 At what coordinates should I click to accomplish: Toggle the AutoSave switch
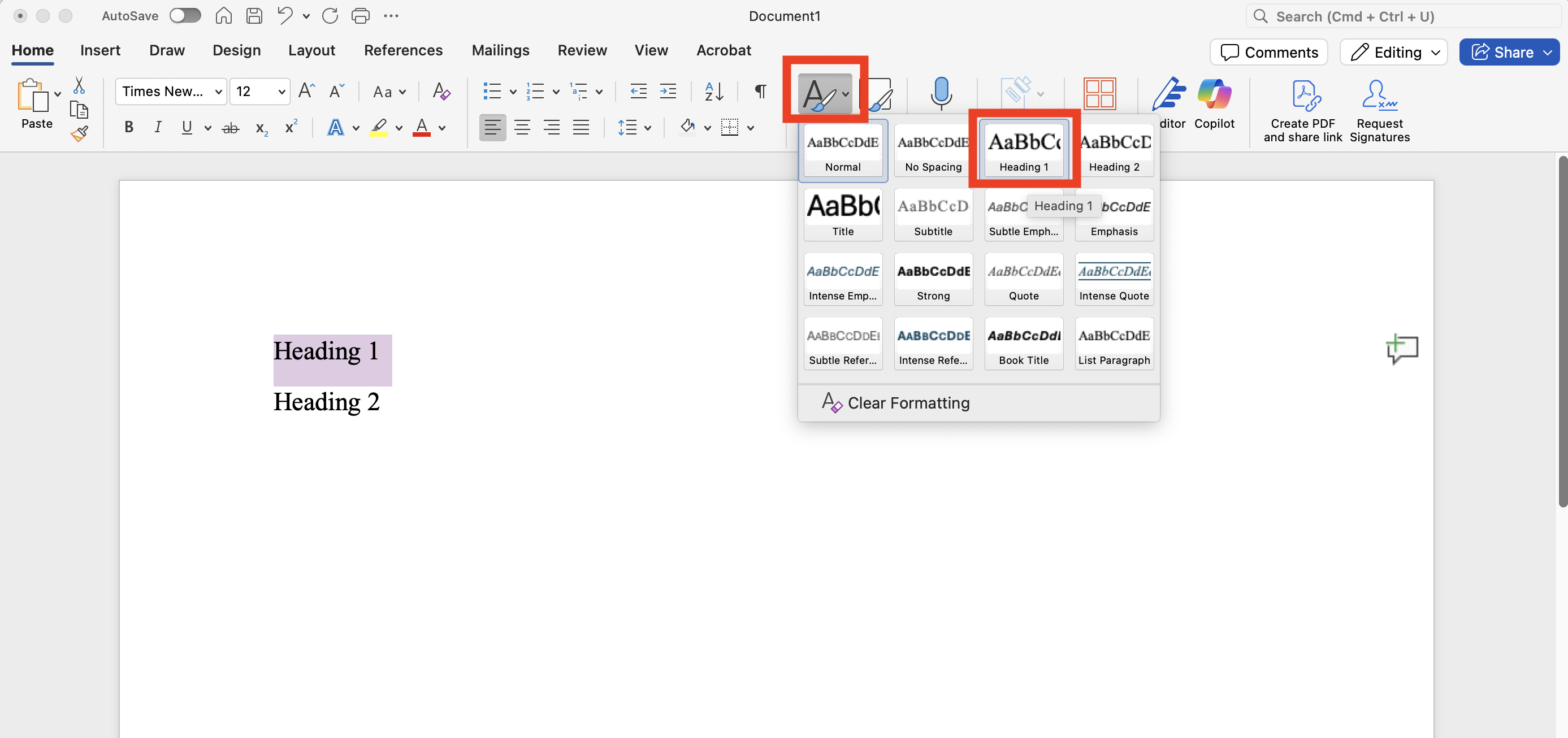(185, 16)
